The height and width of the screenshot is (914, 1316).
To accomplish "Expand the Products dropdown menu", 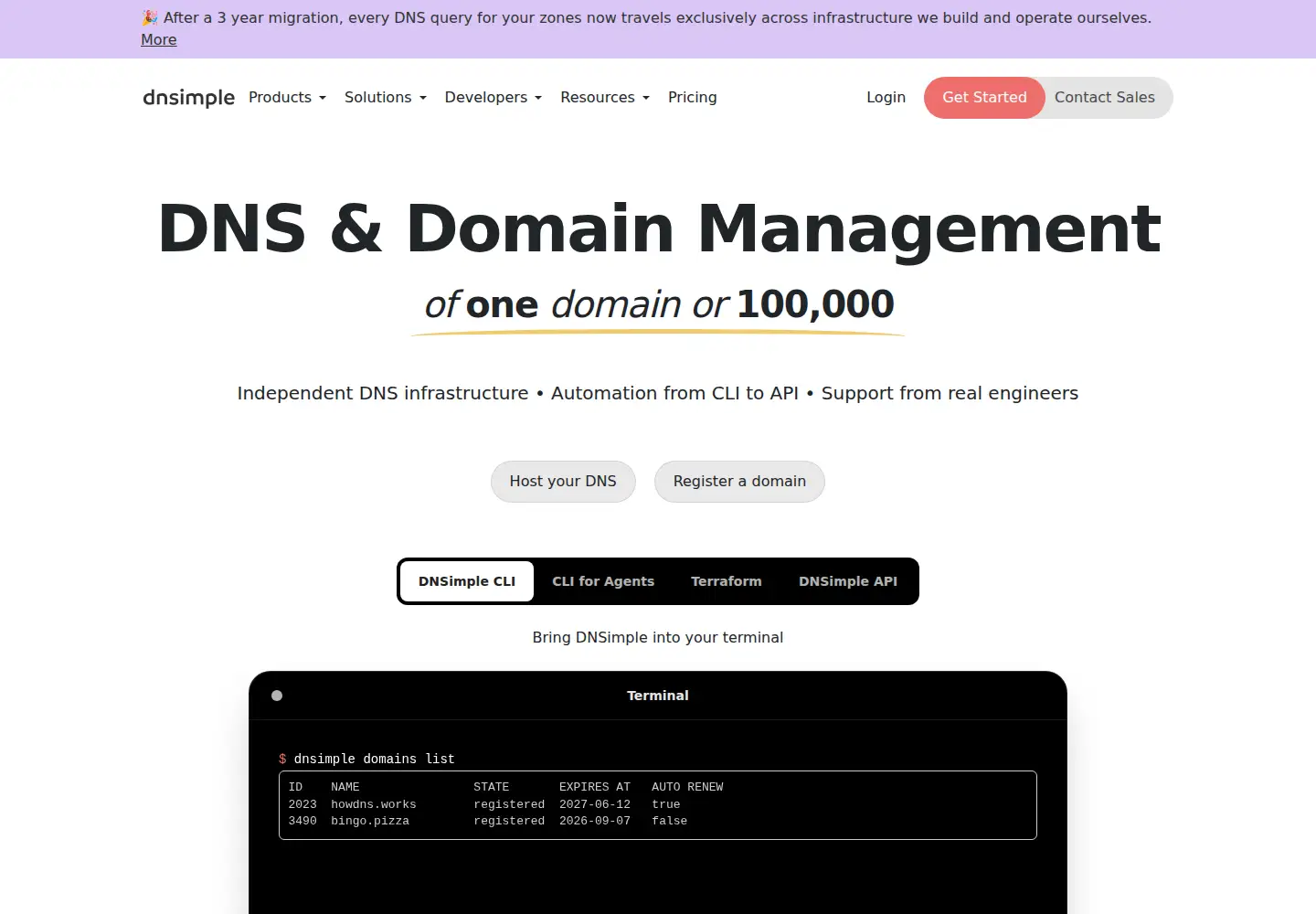I will [x=287, y=97].
